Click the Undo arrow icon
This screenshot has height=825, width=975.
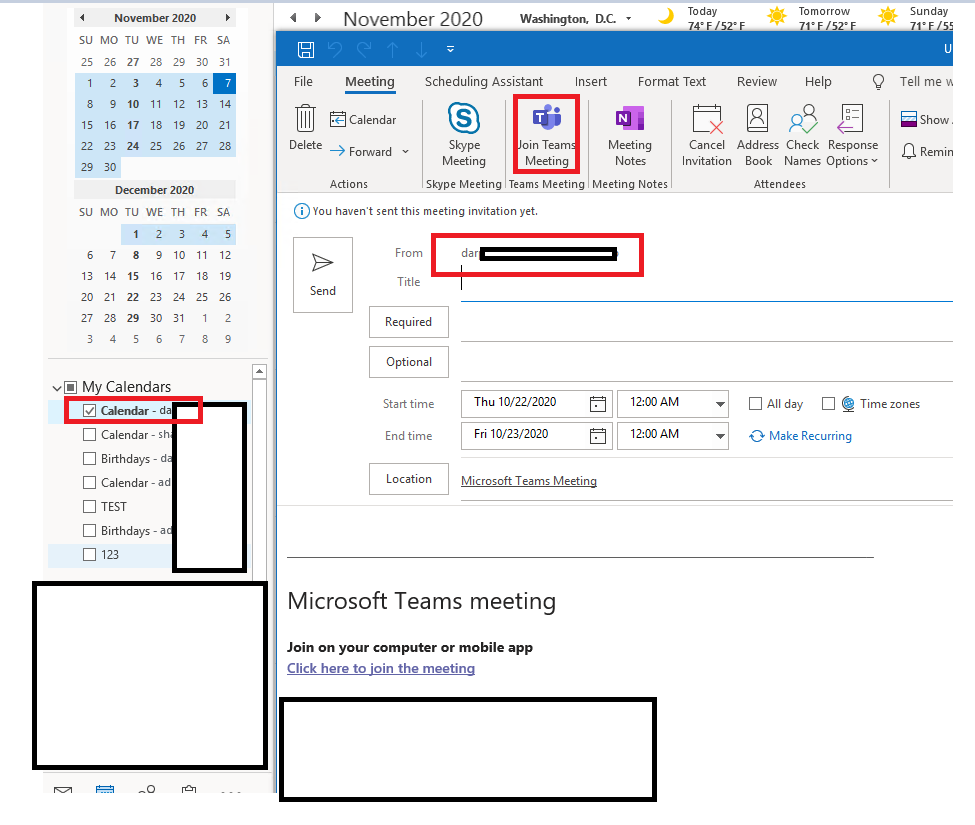point(335,49)
